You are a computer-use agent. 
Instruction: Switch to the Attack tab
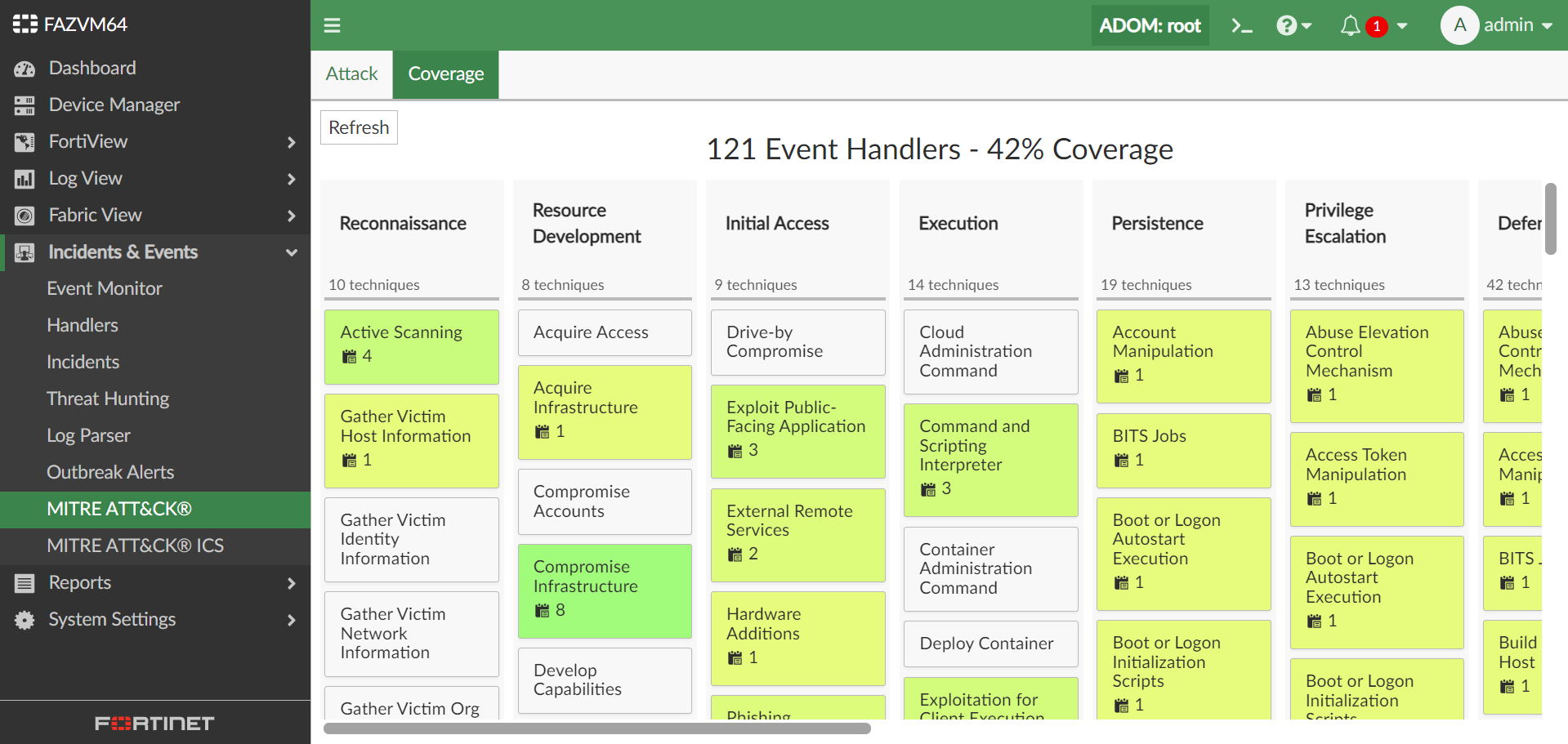(351, 74)
